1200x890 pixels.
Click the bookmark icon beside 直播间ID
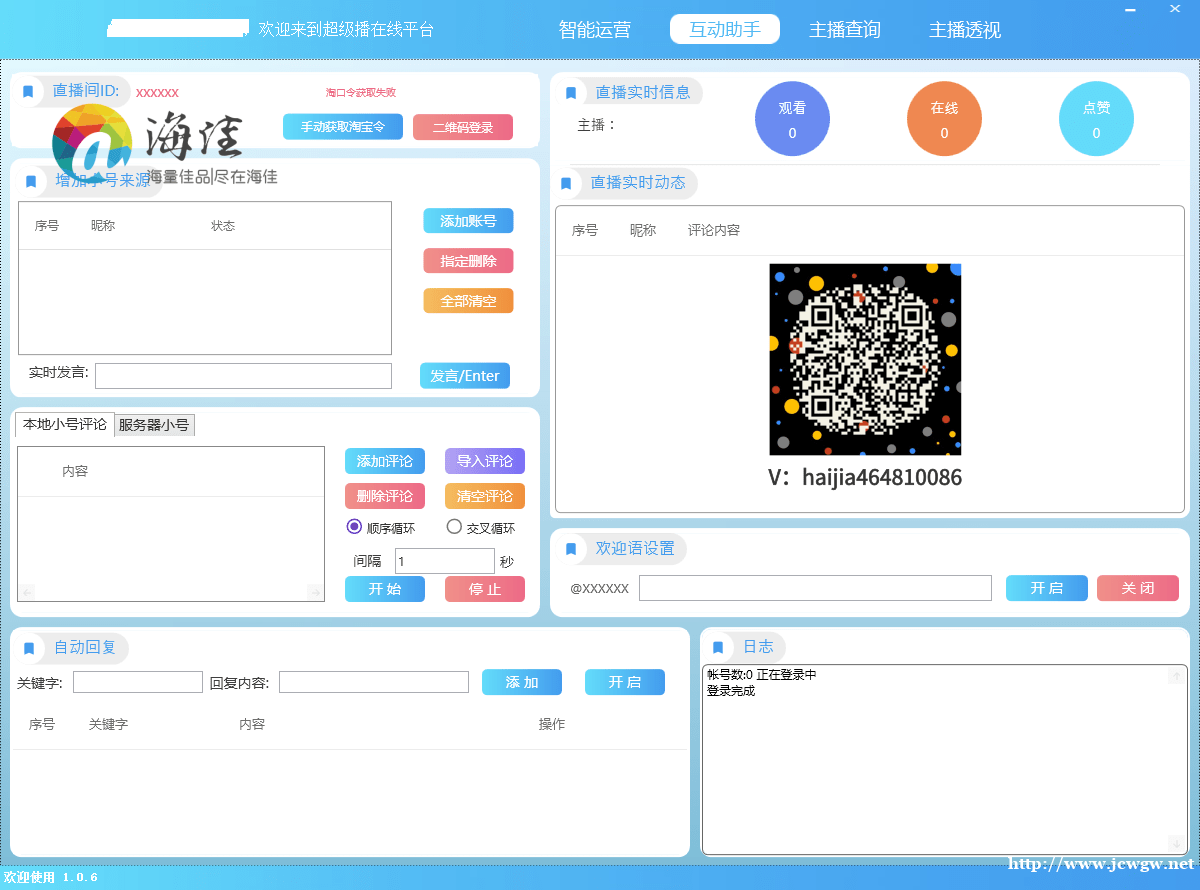(28, 91)
